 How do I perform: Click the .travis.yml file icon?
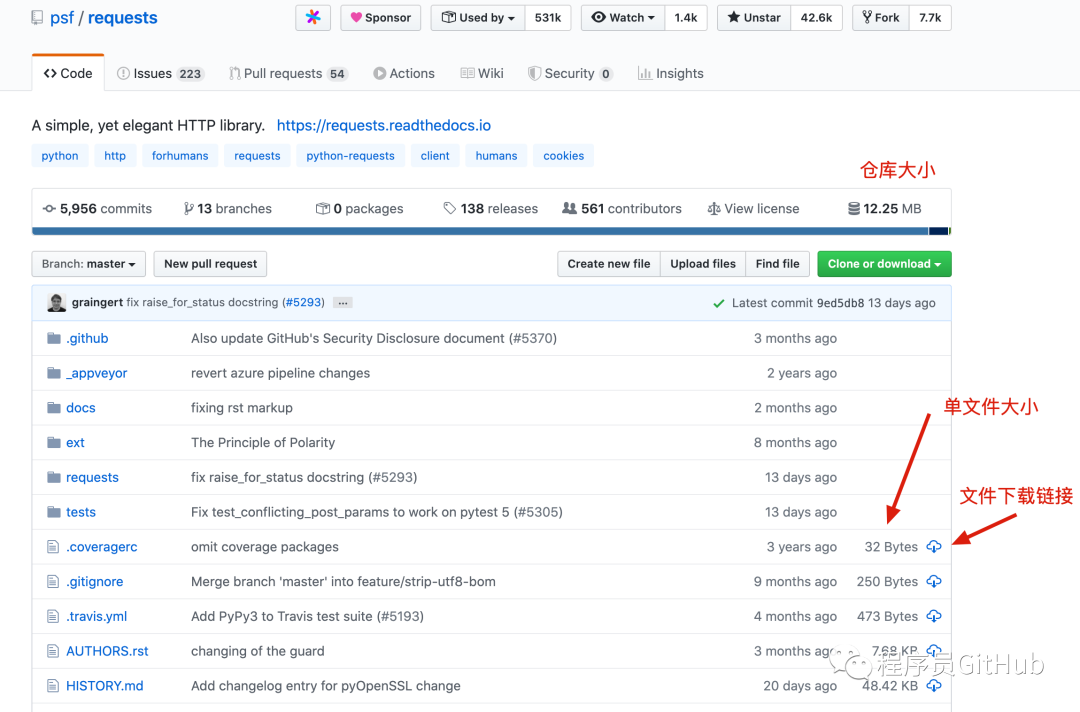click(x=53, y=616)
